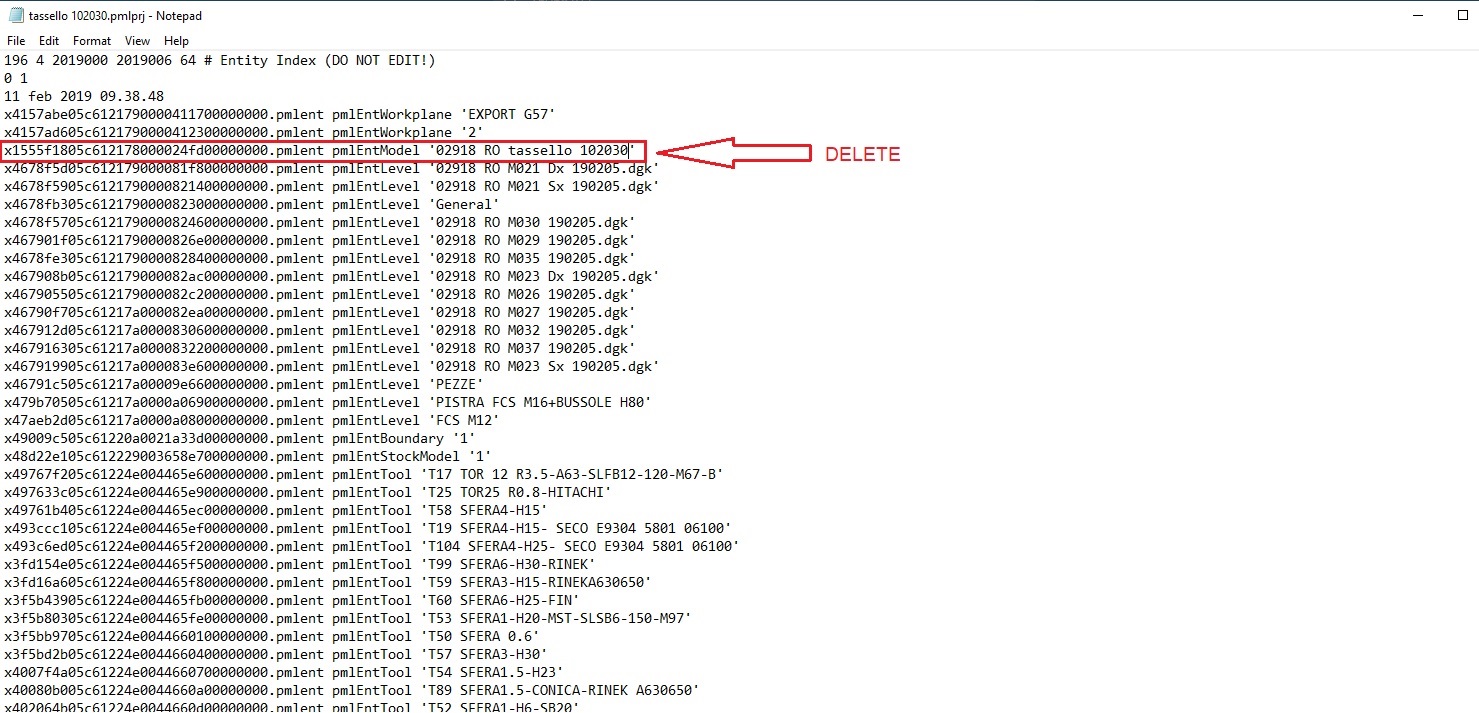Click the Entity Index header line
The width and height of the screenshot is (1479, 713).
[220, 60]
